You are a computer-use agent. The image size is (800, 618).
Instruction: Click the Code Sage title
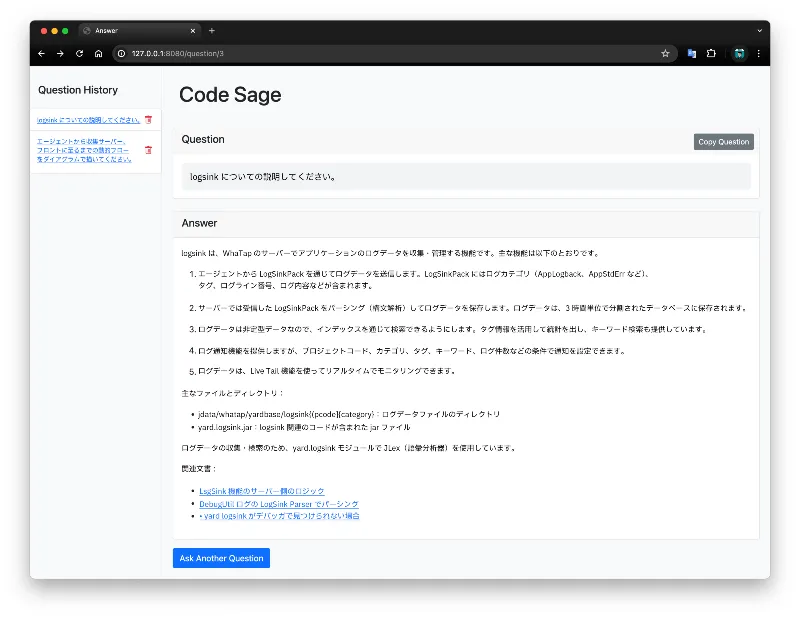coord(230,95)
